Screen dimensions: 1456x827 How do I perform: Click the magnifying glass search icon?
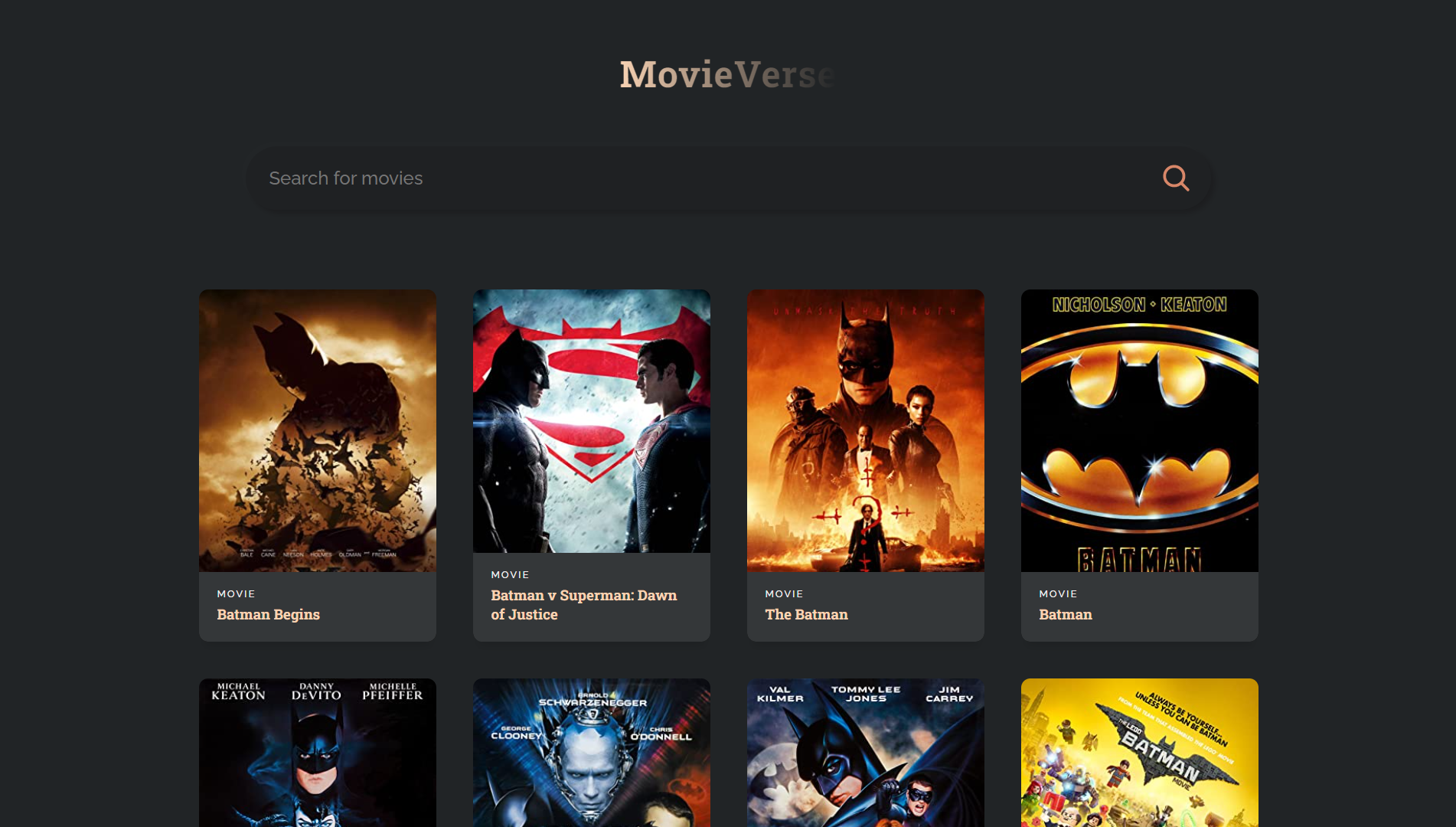(1176, 178)
